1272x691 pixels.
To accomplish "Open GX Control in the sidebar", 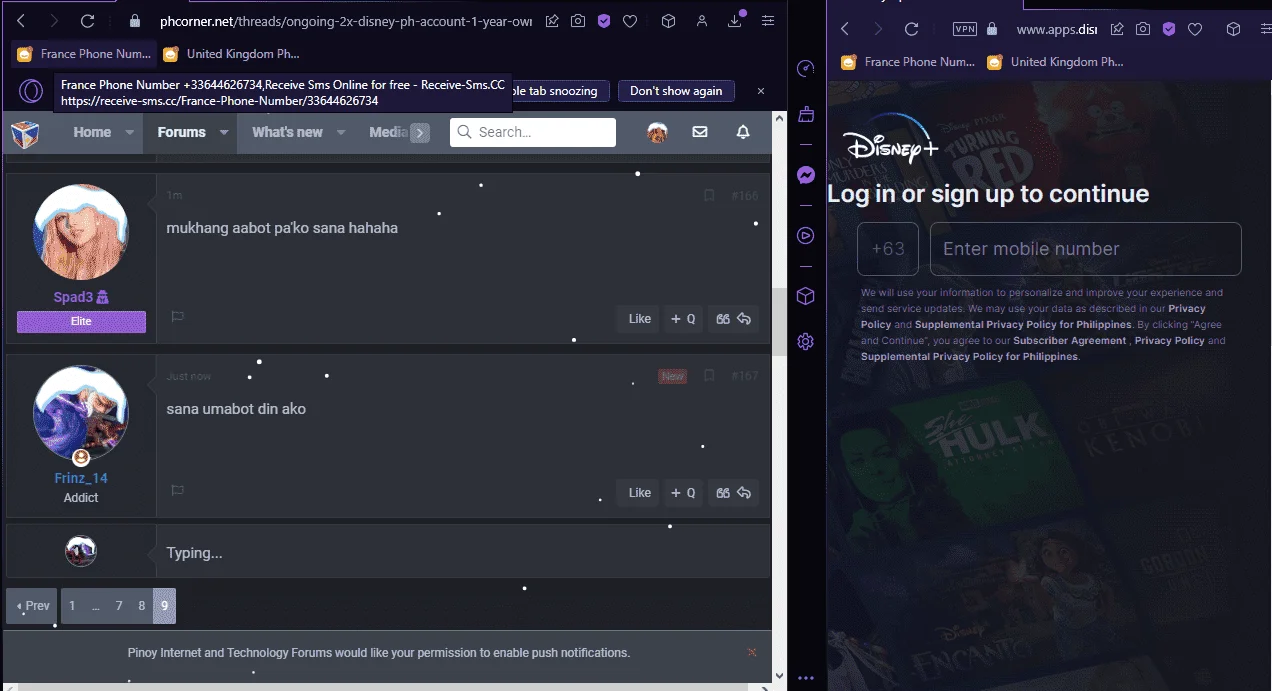I will click(x=806, y=68).
